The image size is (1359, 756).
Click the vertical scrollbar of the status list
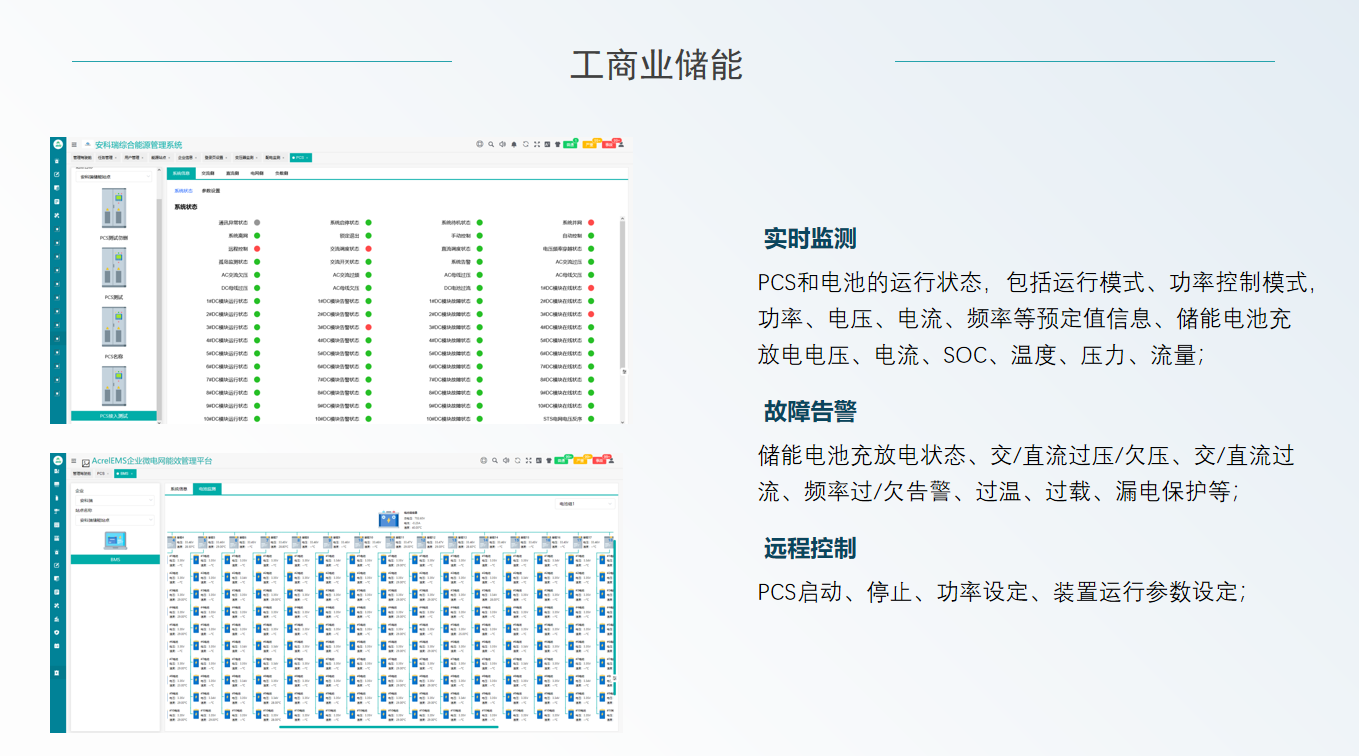point(623,290)
